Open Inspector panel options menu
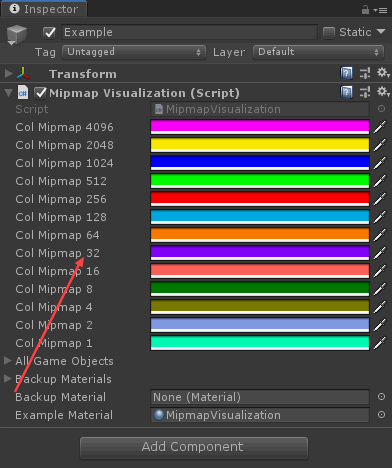The height and width of the screenshot is (468, 392). (380, 10)
